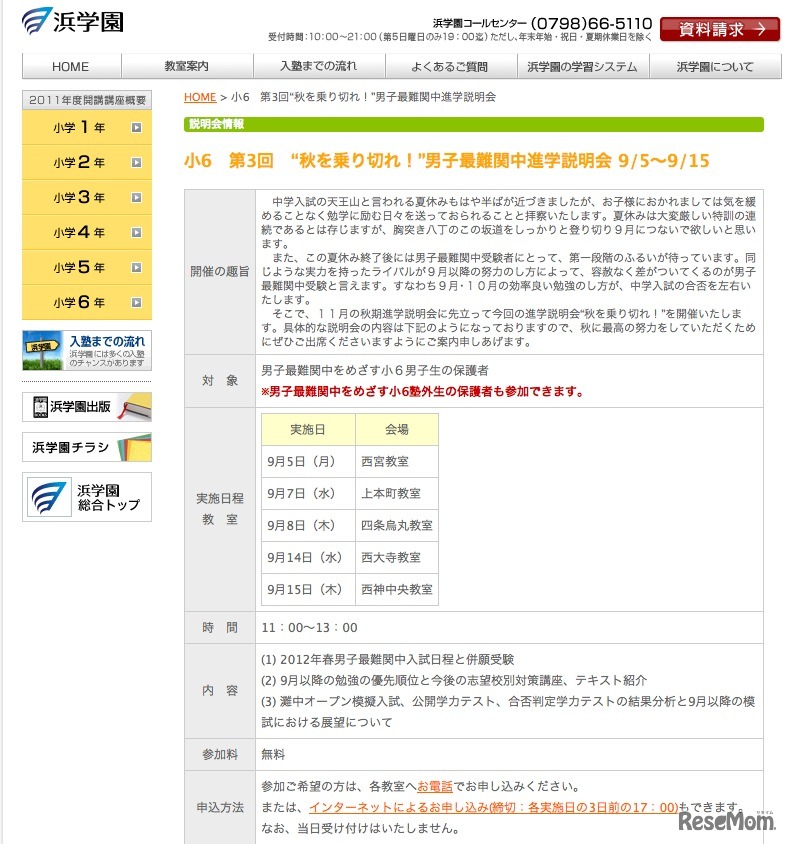Open the 浜学園について navigation tab
The image size is (789, 844).
[x=715, y=66]
